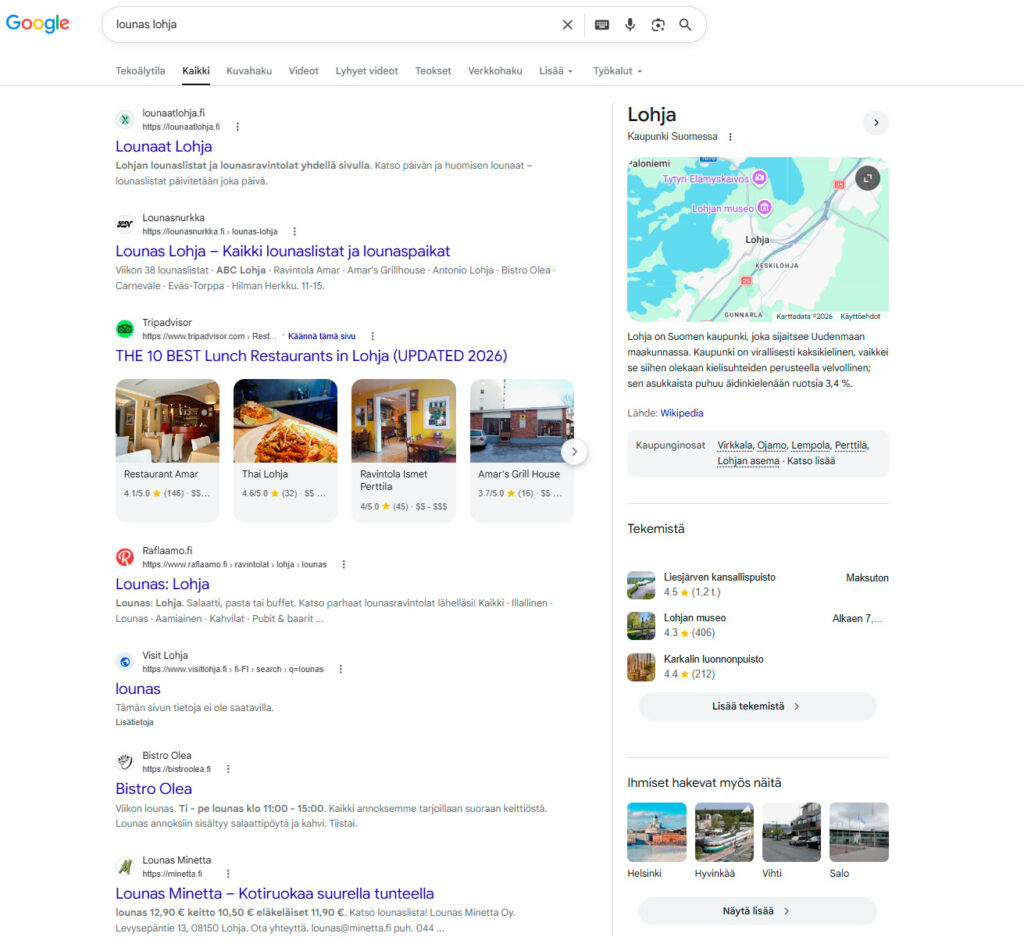This screenshot has height=944, width=1024.
Task: Click the Näytä lisää button
Action: pyautogui.click(x=757, y=911)
